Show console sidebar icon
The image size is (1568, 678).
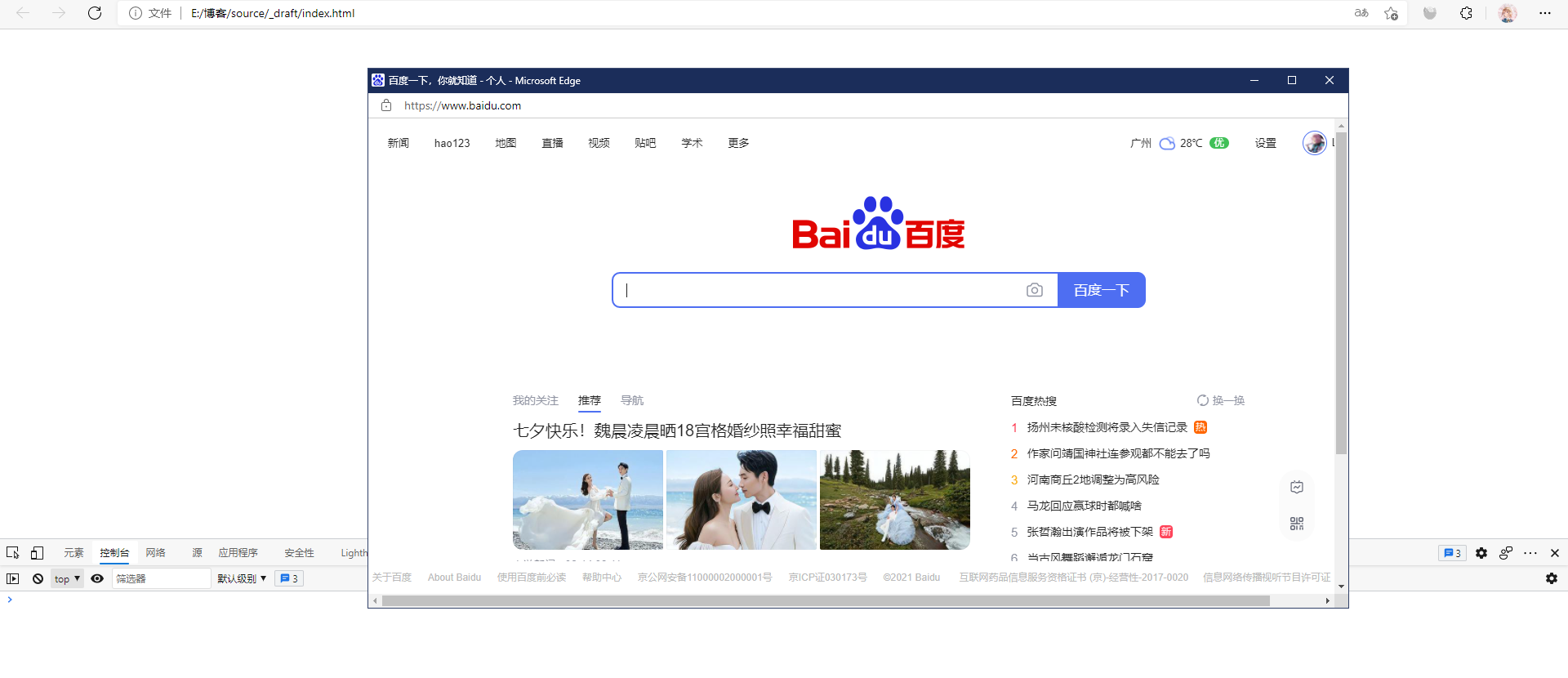[x=13, y=578]
